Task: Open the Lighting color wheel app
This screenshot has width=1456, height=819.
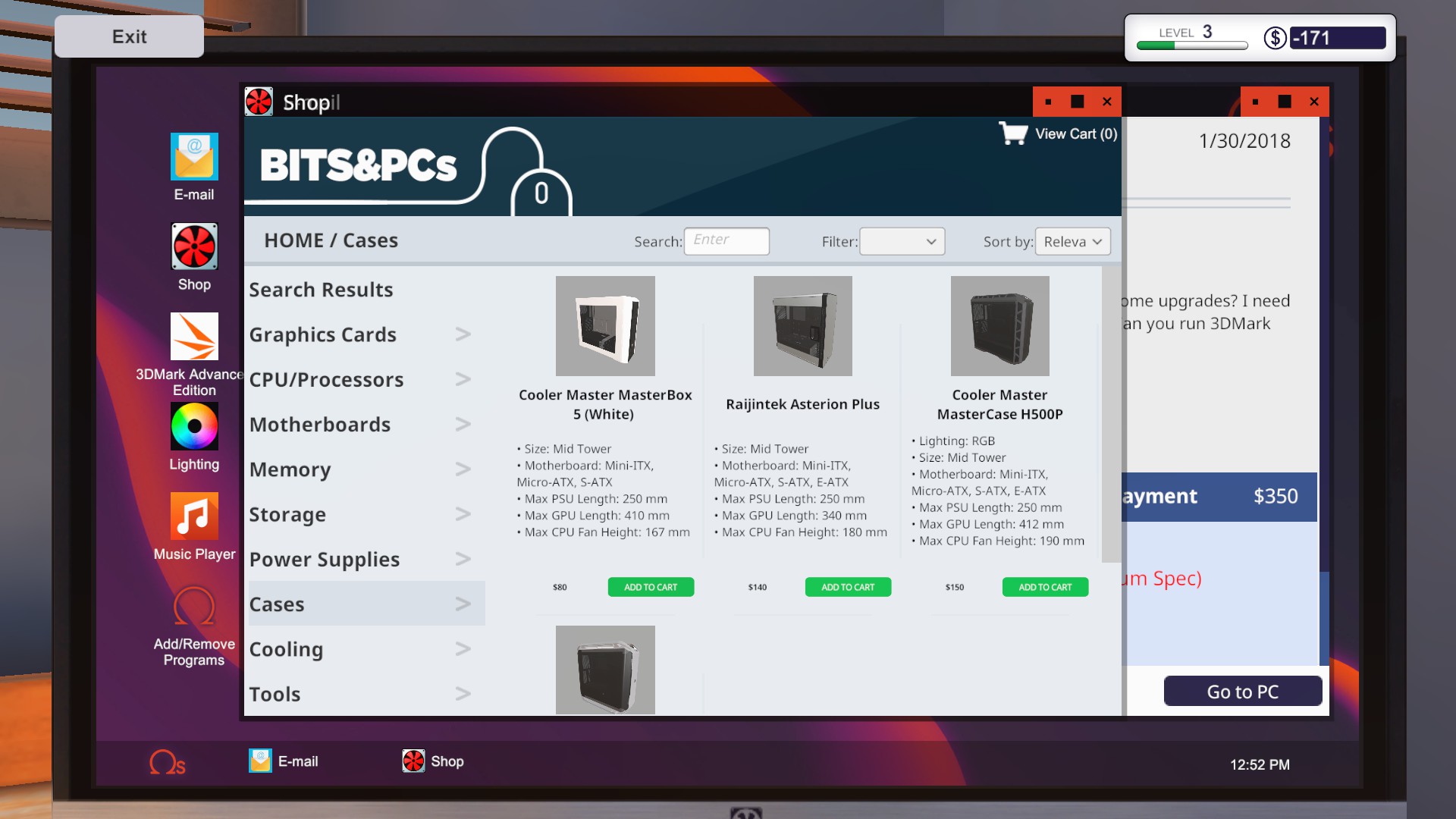Action: pos(194,426)
